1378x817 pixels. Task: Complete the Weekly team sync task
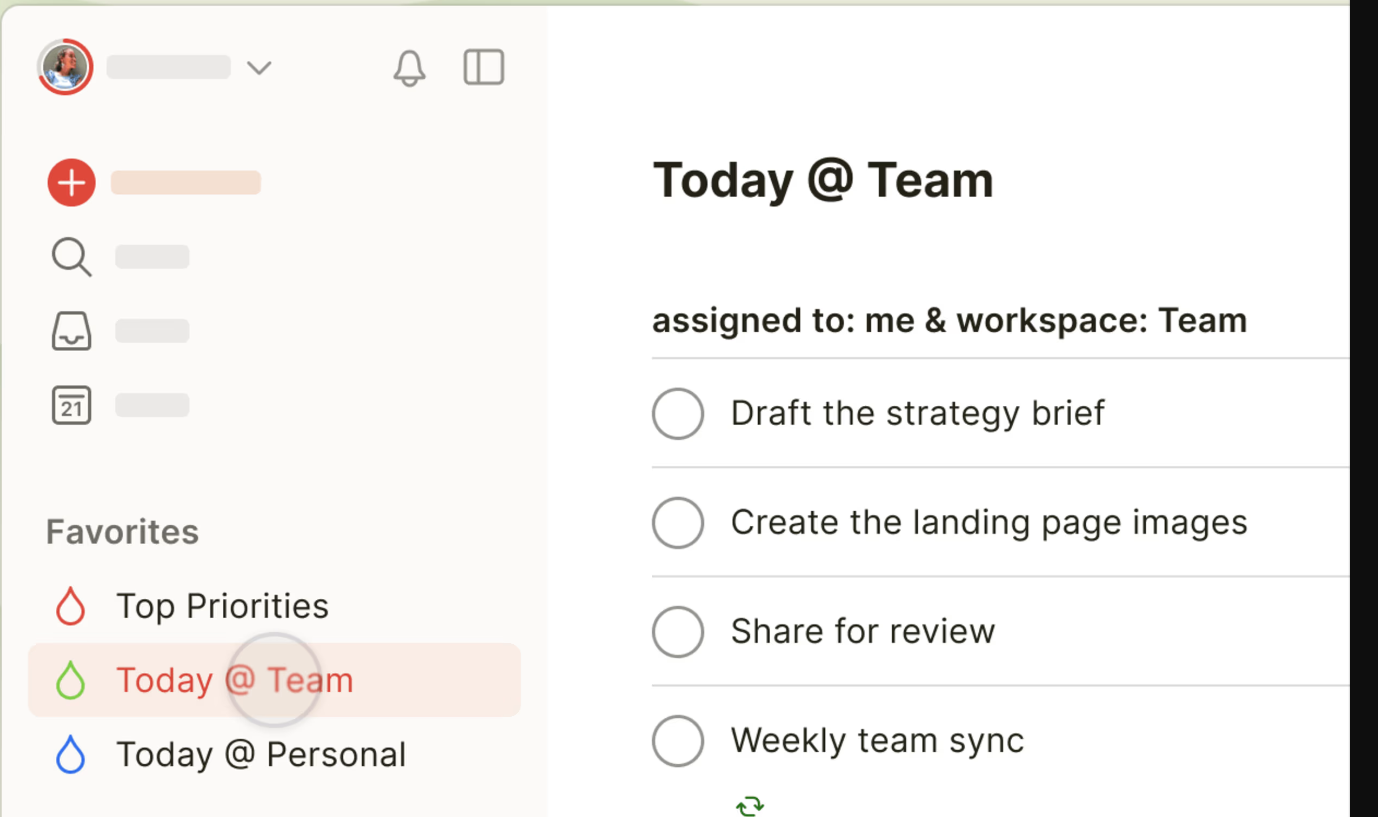click(x=678, y=740)
